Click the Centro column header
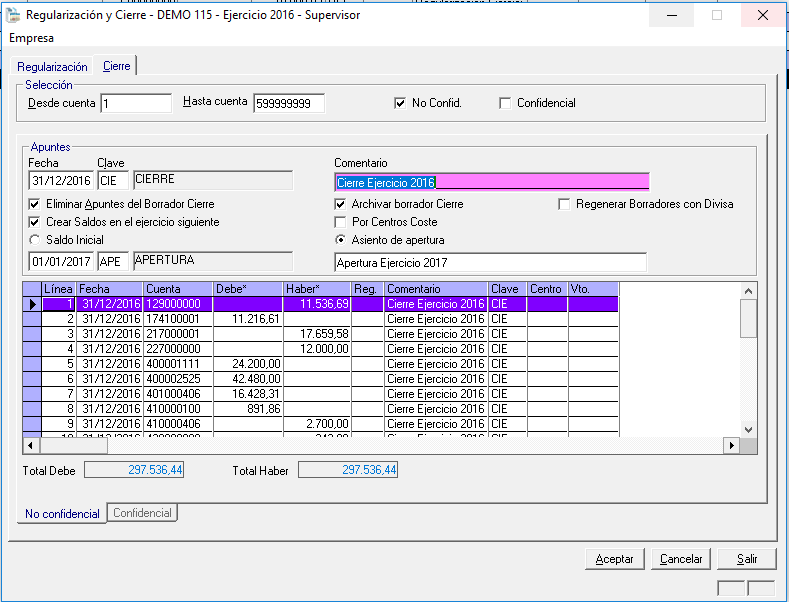This screenshot has width=789, height=602. click(x=547, y=289)
